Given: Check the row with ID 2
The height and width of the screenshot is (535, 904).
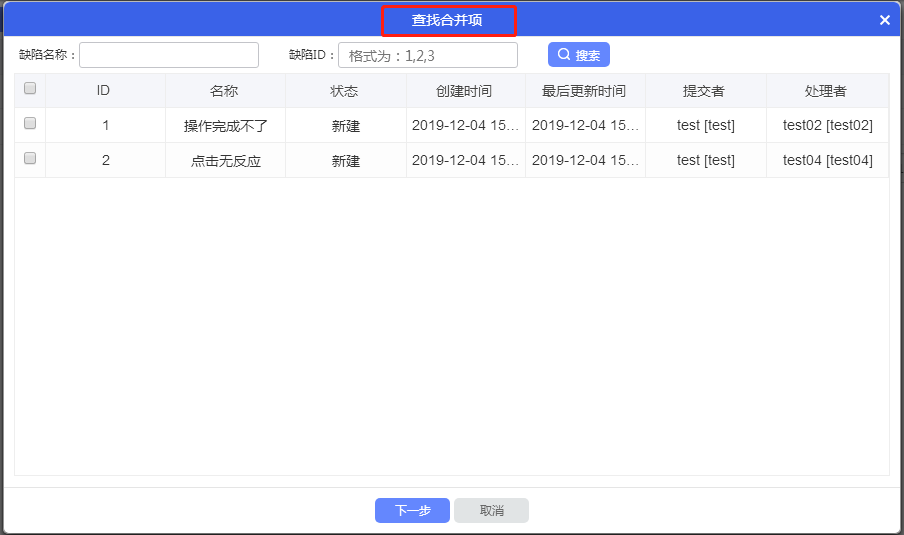Looking at the screenshot, I should 30,159.
